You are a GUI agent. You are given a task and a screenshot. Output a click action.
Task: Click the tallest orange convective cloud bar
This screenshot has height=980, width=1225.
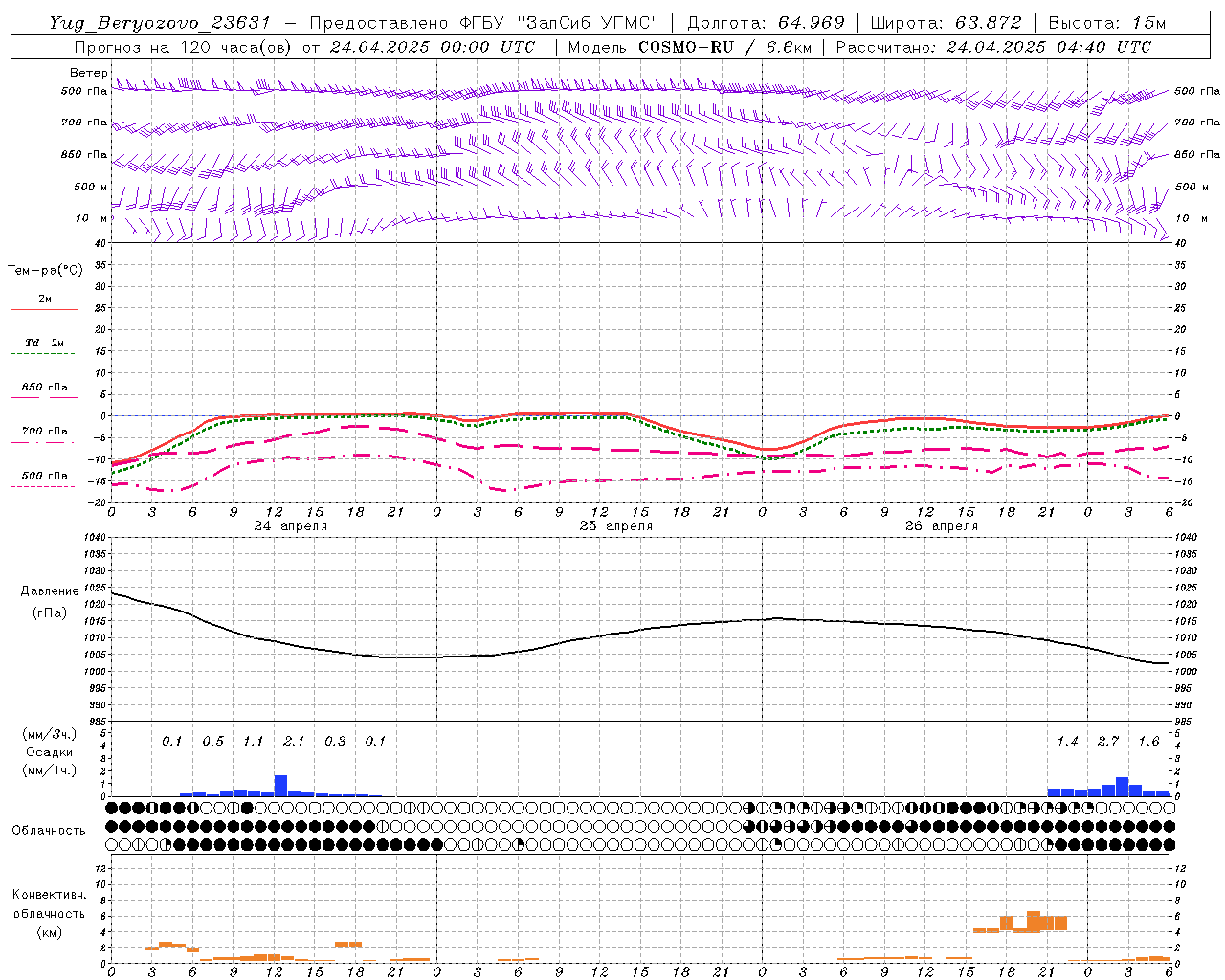pos(1034,922)
